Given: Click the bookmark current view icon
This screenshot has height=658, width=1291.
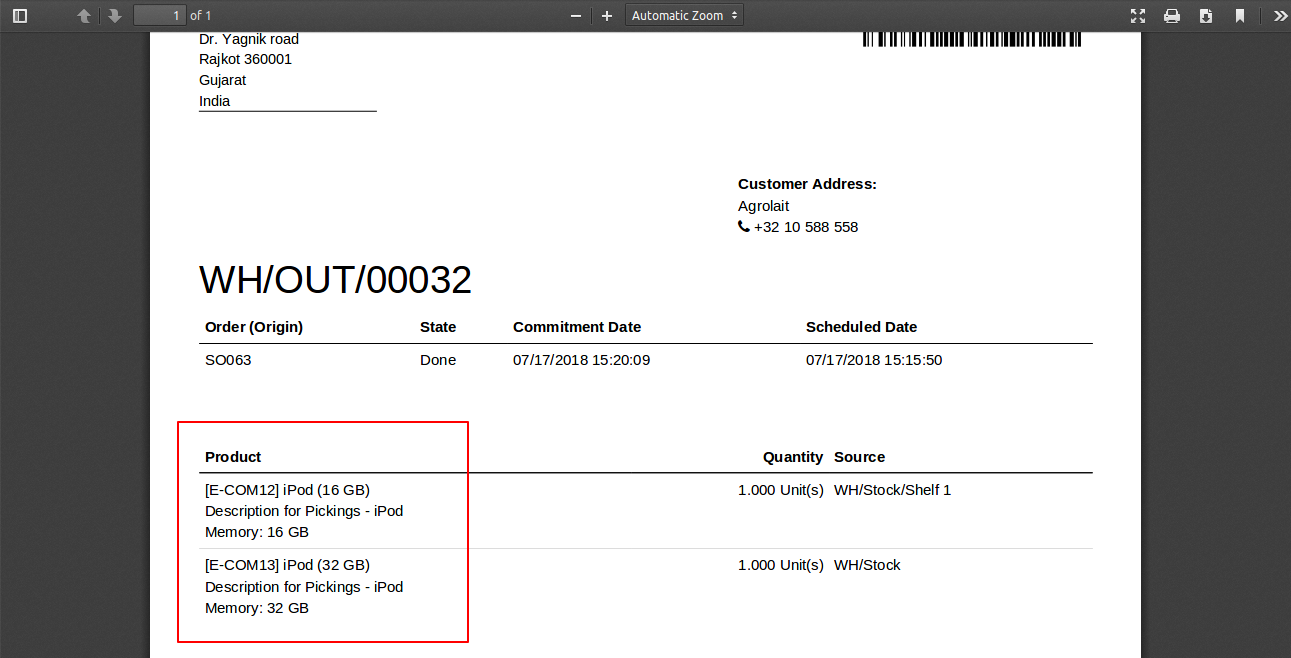Looking at the screenshot, I should pos(1240,16).
